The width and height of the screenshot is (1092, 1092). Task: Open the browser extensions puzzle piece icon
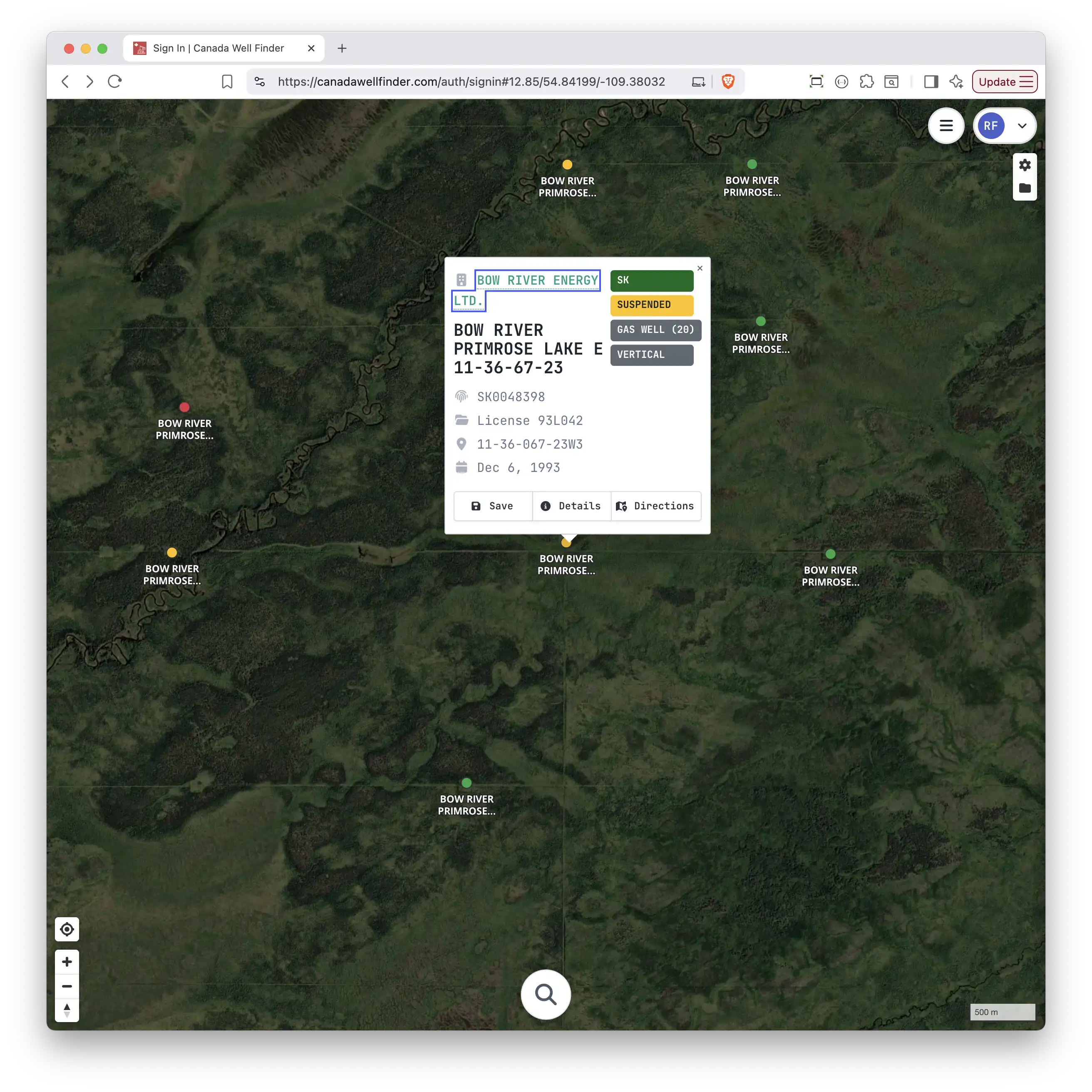click(x=868, y=82)
